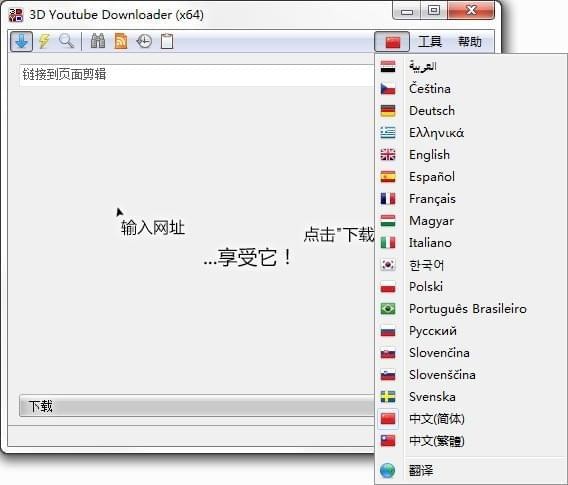Choose Русский language

471,331
